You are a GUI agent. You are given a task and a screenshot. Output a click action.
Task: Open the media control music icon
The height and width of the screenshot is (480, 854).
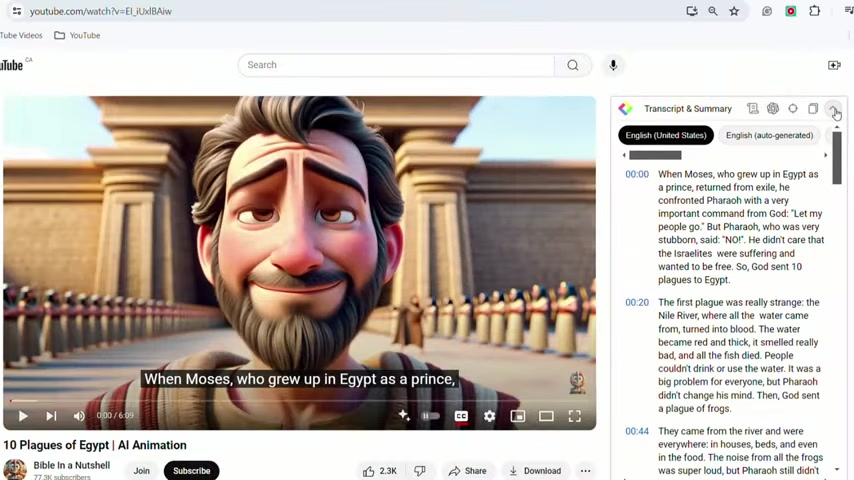point(849,11)
